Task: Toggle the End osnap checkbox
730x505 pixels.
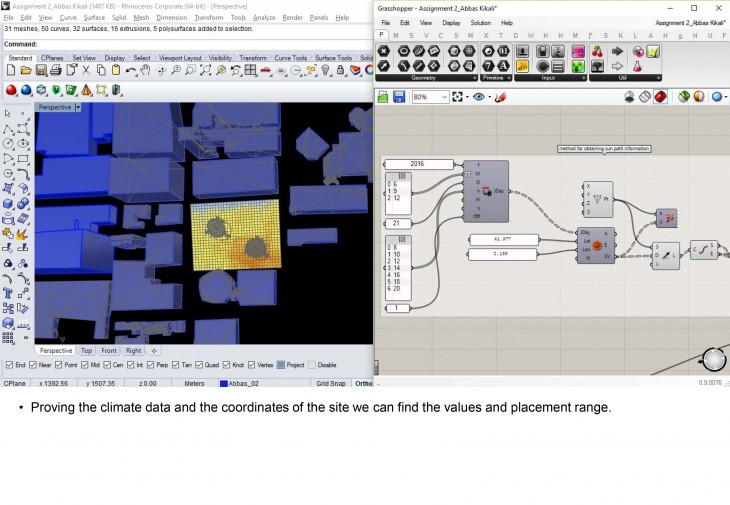Action: 9,365
